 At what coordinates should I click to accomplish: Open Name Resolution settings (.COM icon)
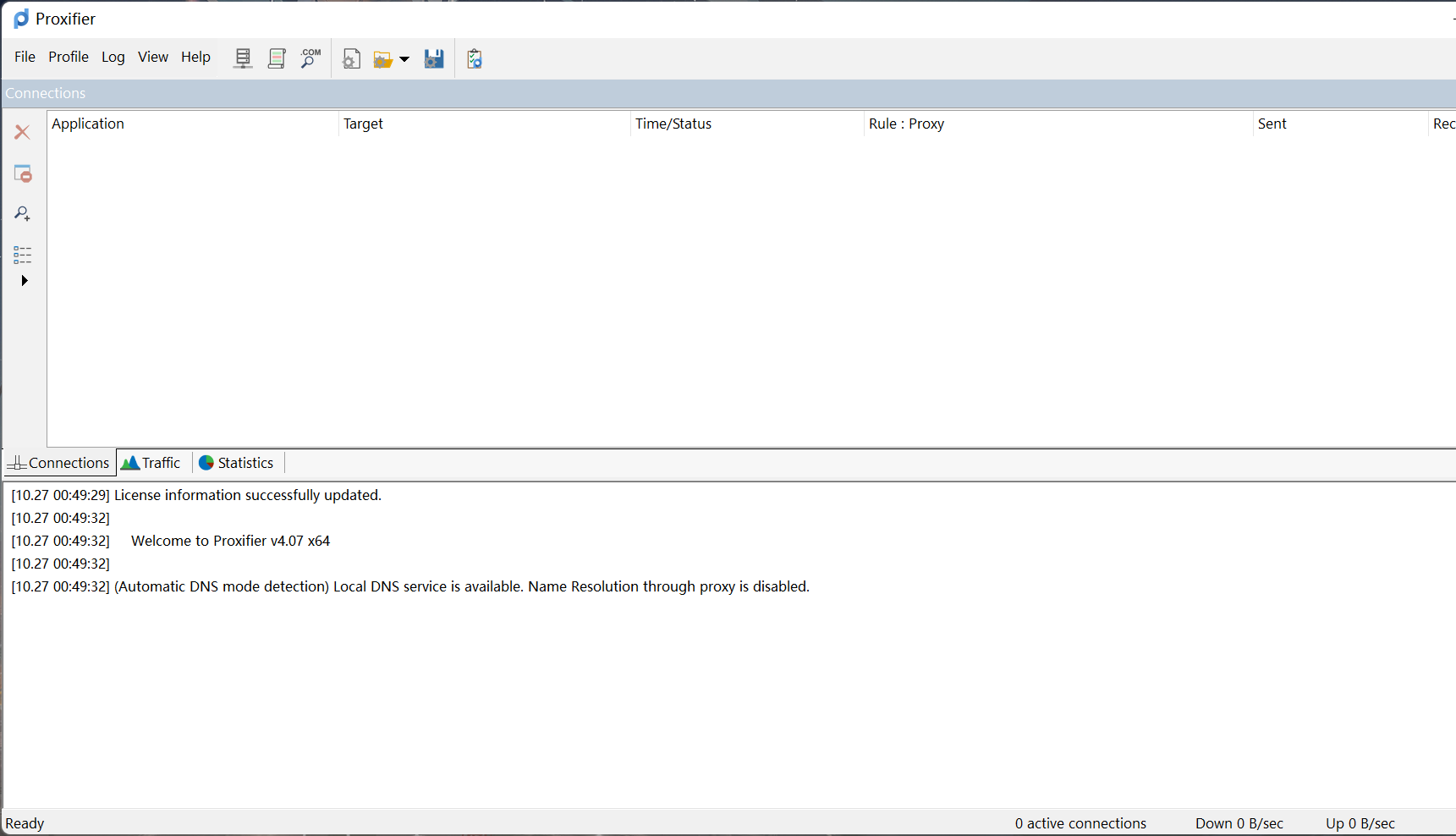[310, 58]
